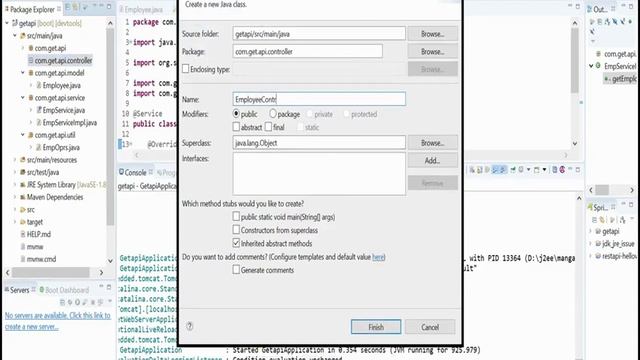The height and width of the screenshot is (360, 640).
Task: Click the red icon at console toolbar's end
Action: coord(562,169)
